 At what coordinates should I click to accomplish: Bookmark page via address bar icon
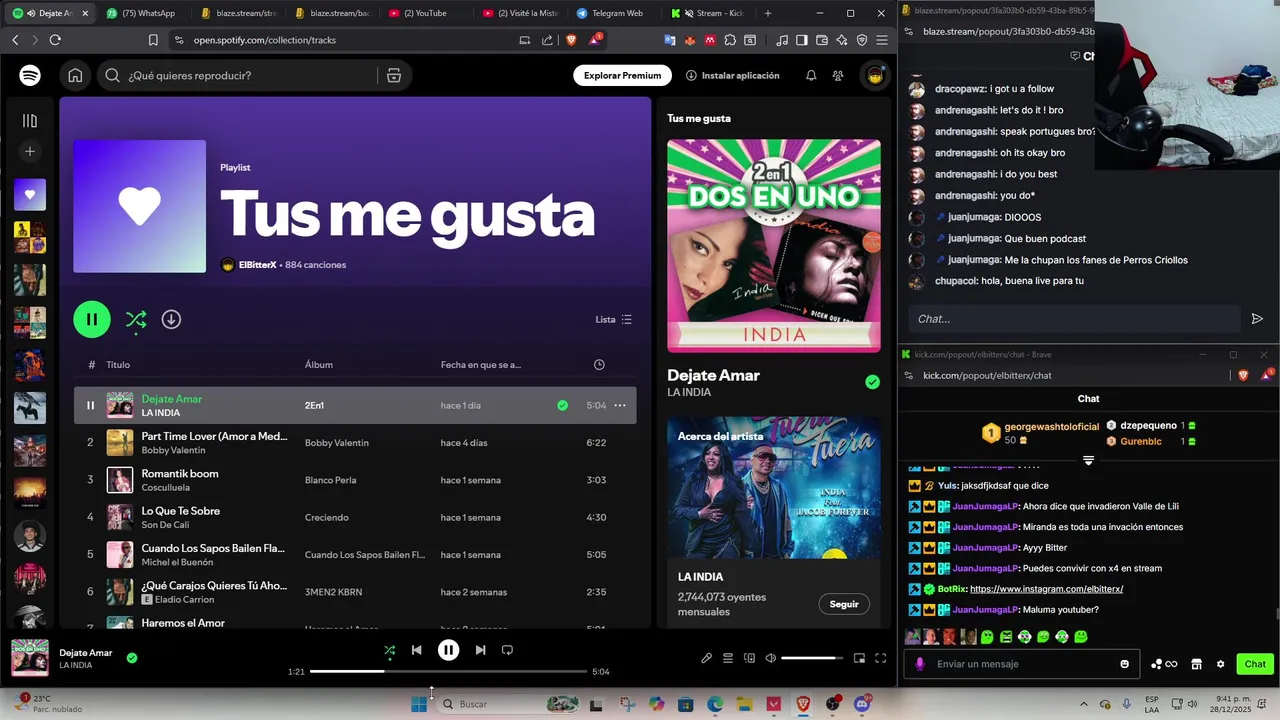(x=153, y=40)
